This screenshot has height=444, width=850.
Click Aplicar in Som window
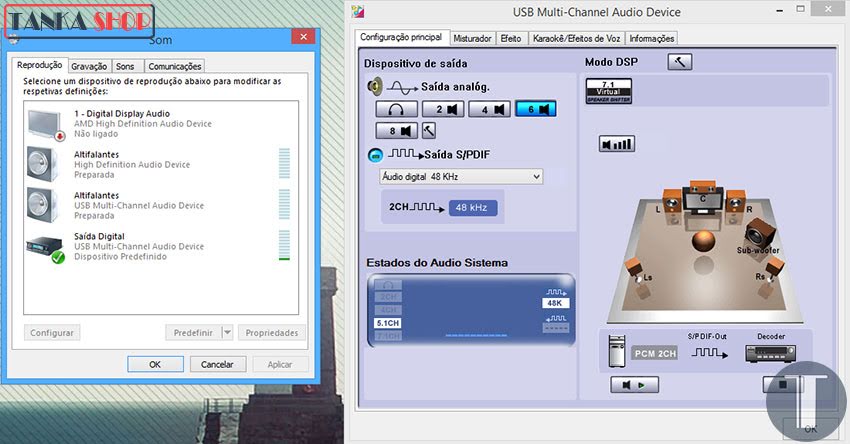coord(280,364)
